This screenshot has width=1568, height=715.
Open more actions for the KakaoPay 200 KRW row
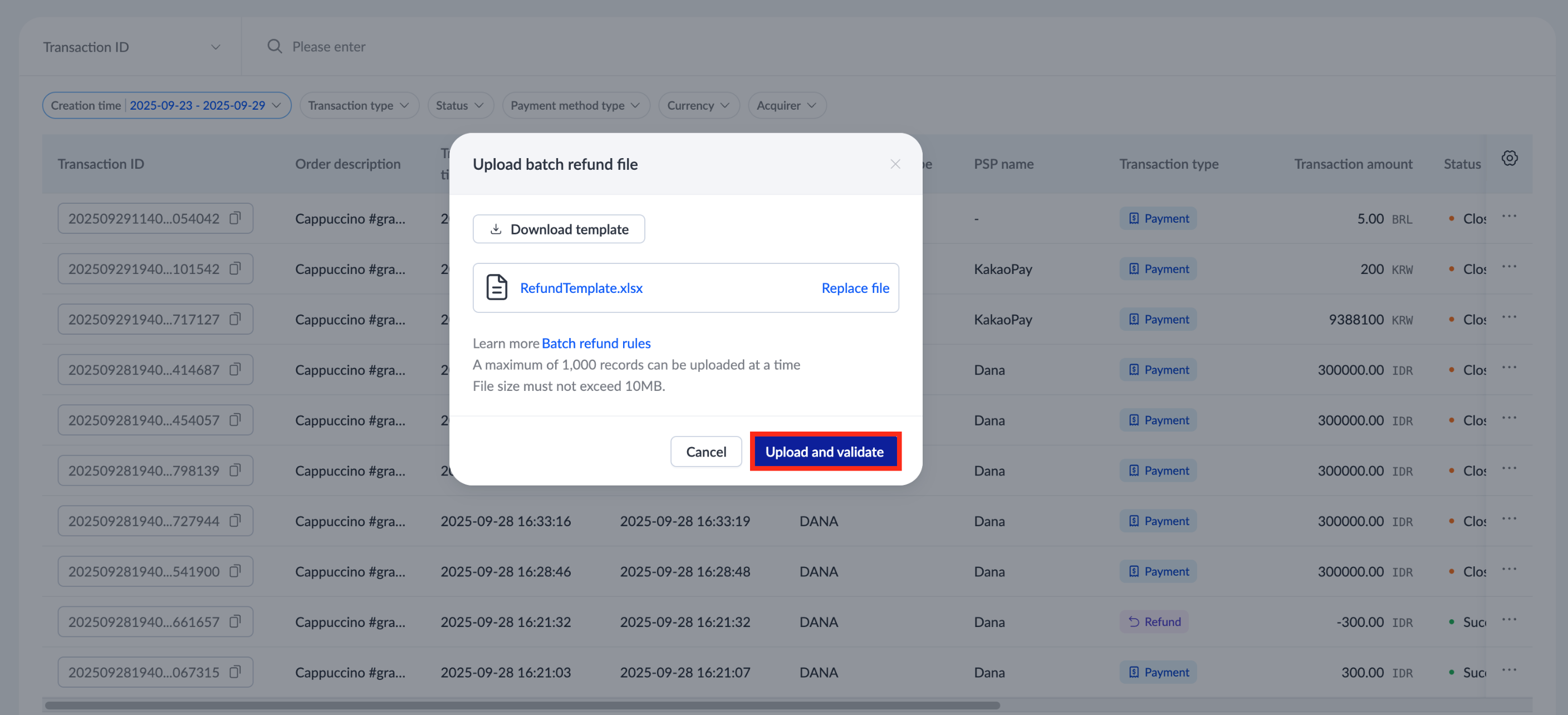[1508, 267]
